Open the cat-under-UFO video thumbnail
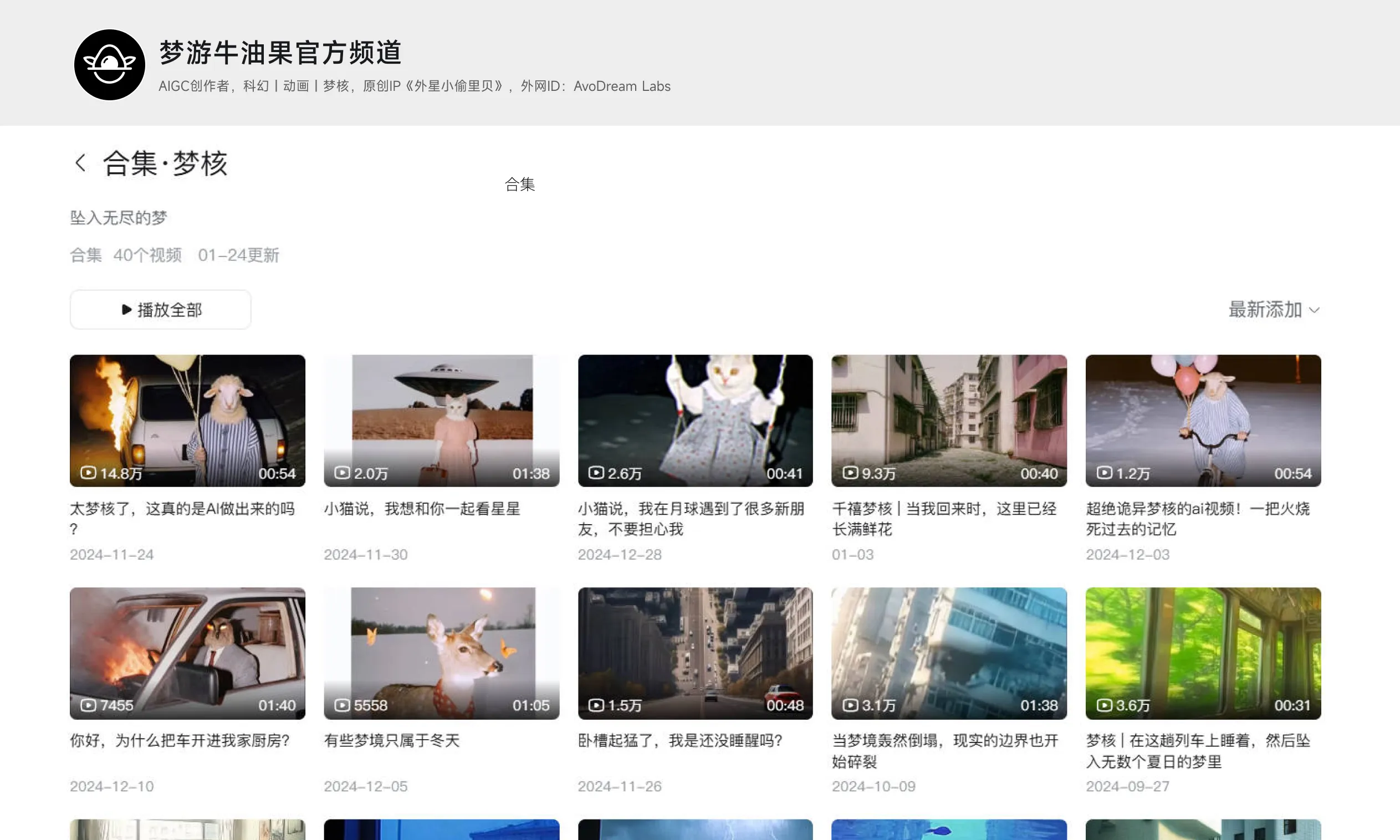The height and width of the screenshot is (840, 1400). coord(441,420)
